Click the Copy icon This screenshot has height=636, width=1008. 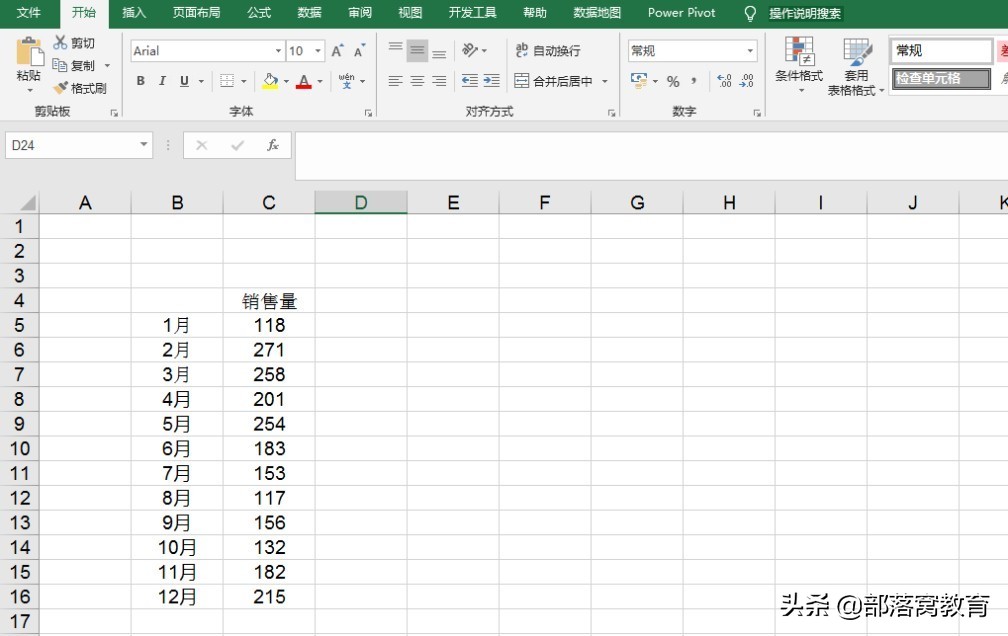(60, 65)
